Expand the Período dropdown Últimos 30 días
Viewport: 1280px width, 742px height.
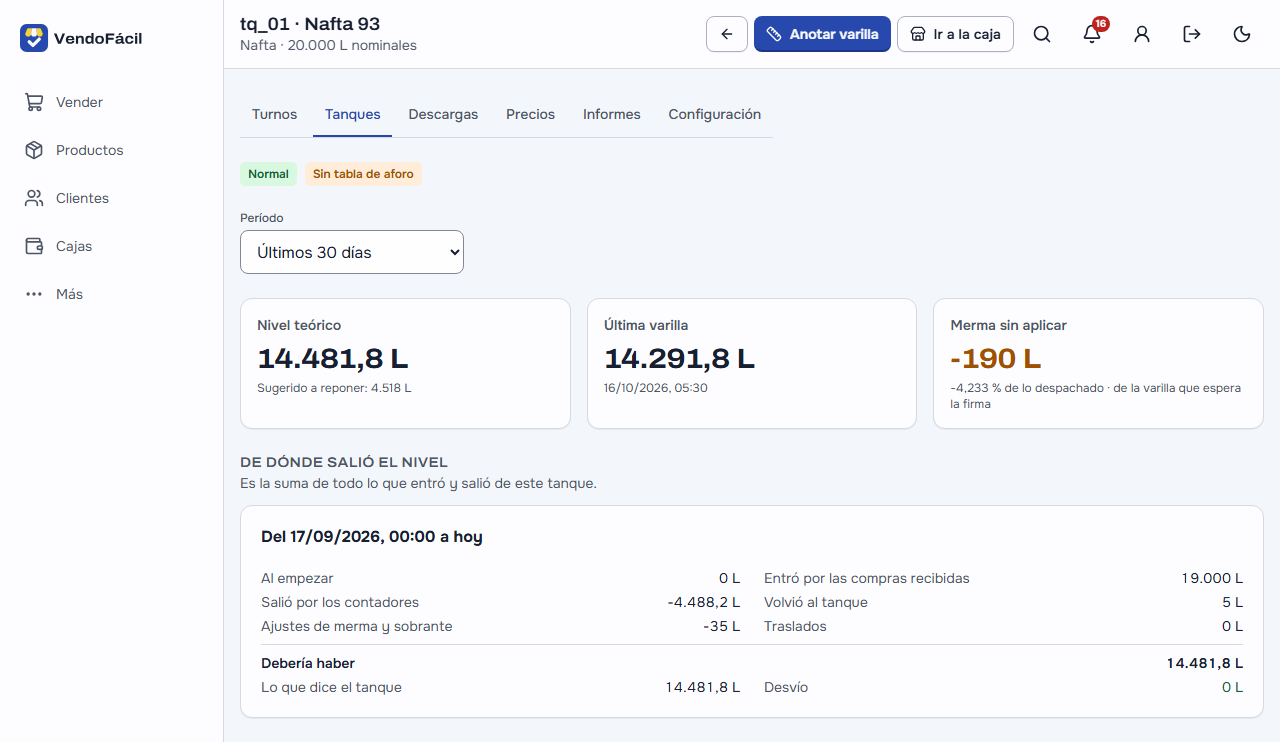pos(352,252)
